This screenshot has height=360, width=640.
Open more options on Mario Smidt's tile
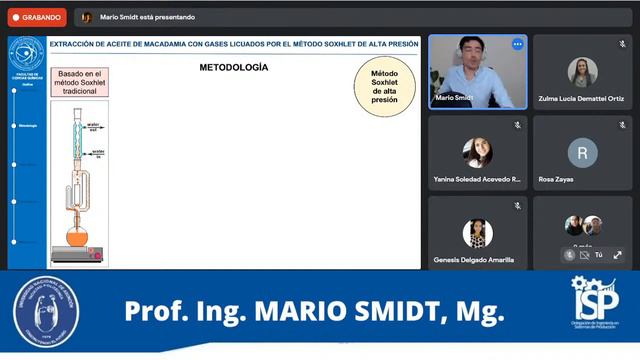(518, 44)
